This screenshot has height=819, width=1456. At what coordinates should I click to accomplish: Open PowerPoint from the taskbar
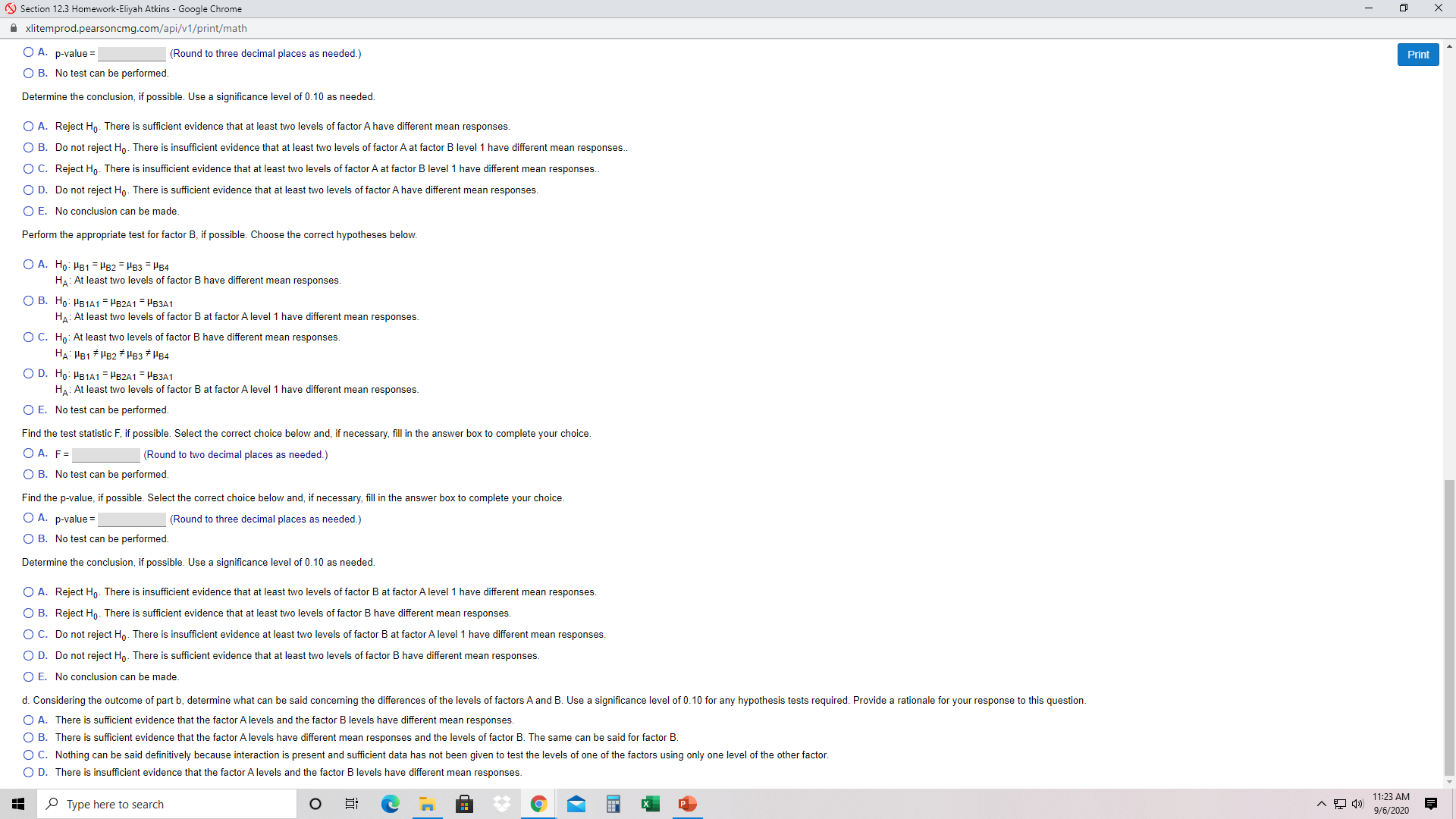(x=687, y=803)
